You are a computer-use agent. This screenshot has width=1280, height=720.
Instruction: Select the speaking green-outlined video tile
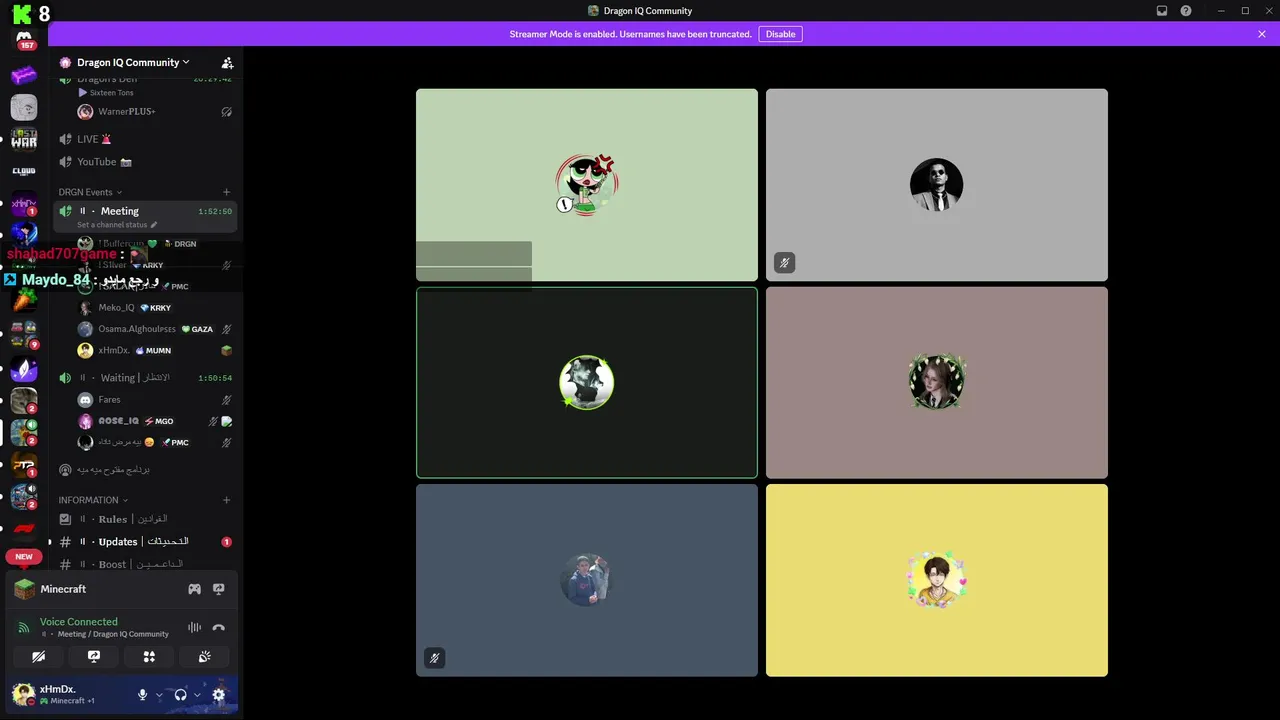pyautogui.click(x=587, y=382)
